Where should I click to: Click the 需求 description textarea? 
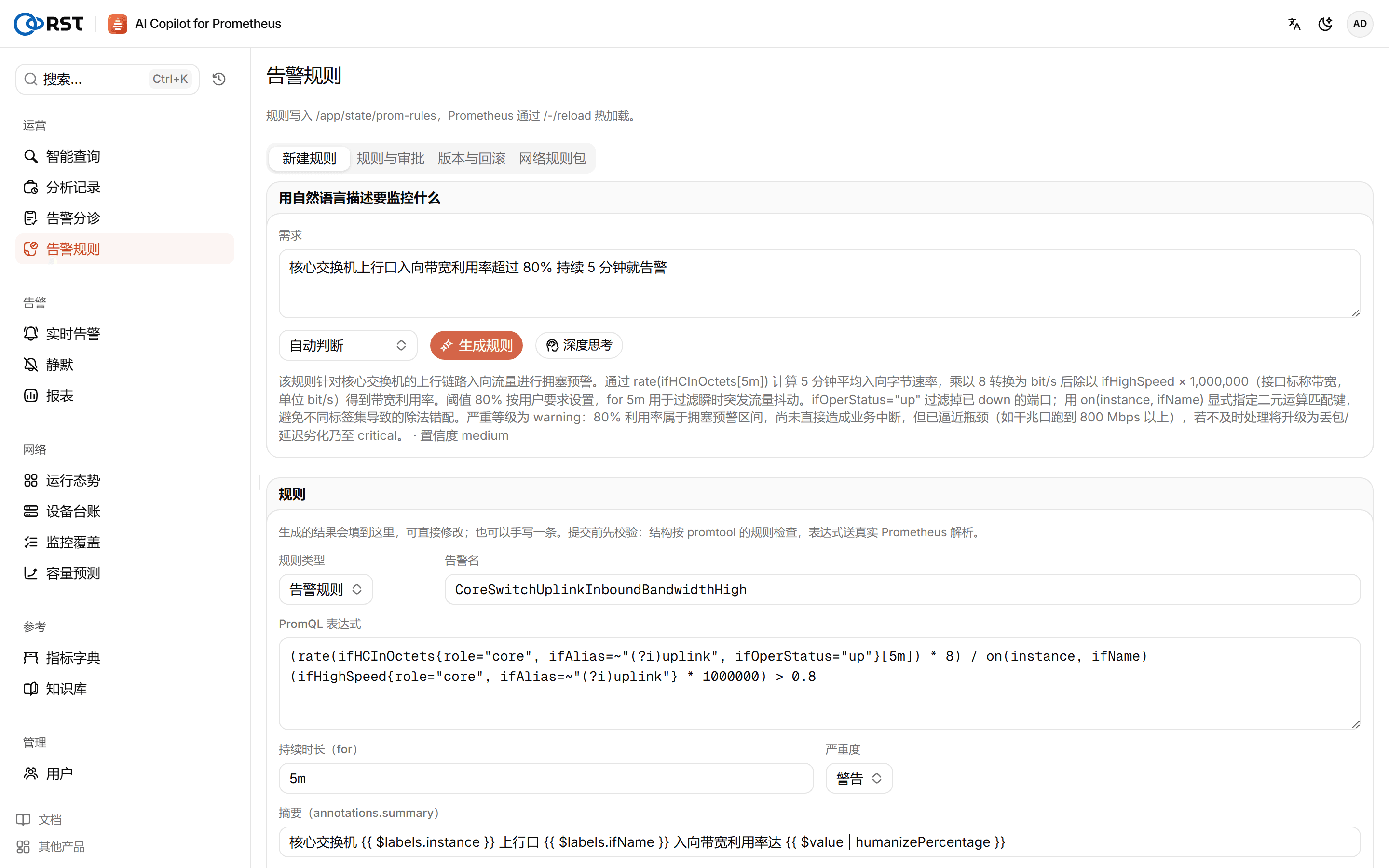pyautogui.click(x=819, y=284)
